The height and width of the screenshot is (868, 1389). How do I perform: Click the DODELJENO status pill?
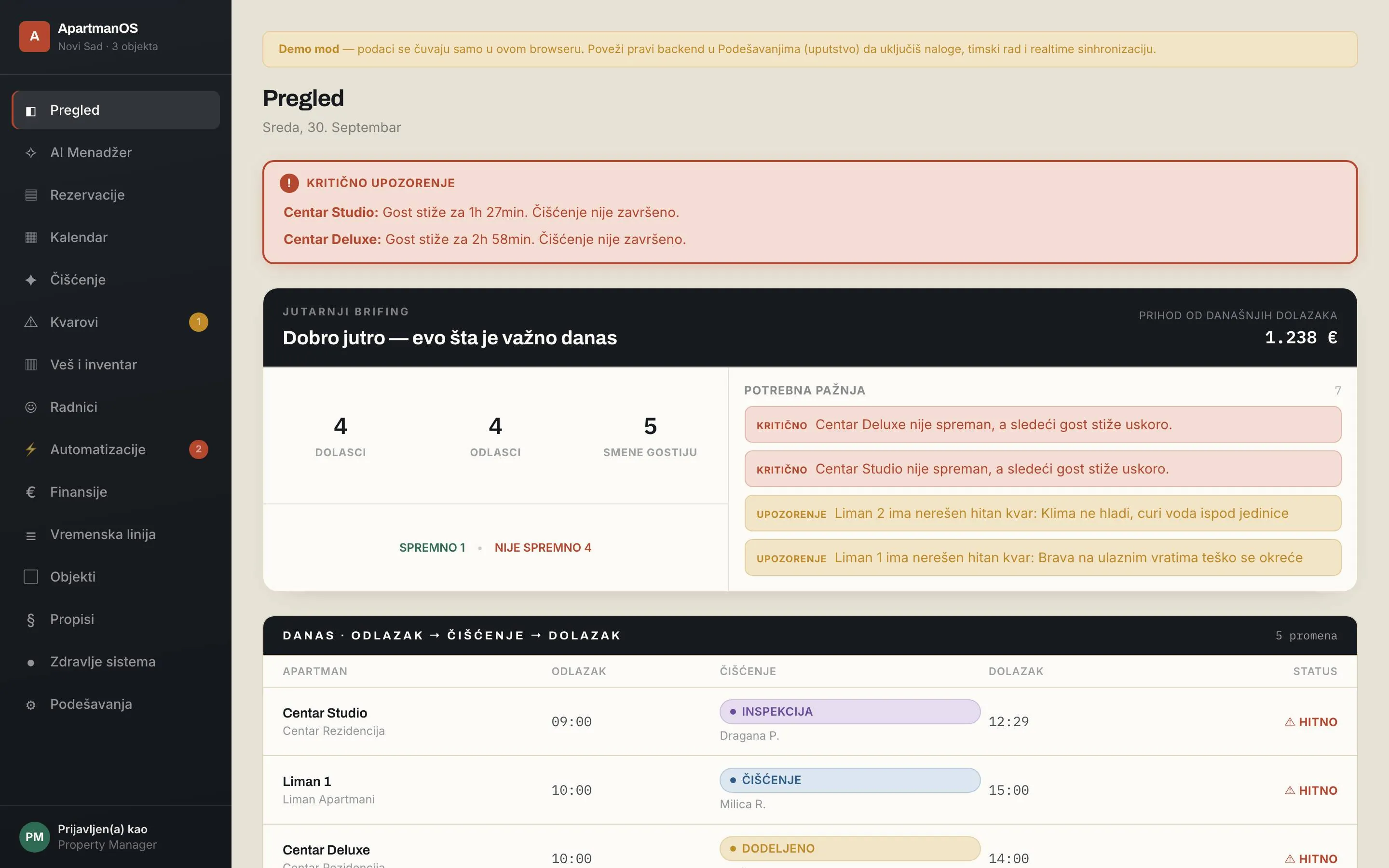click(850, 849)
